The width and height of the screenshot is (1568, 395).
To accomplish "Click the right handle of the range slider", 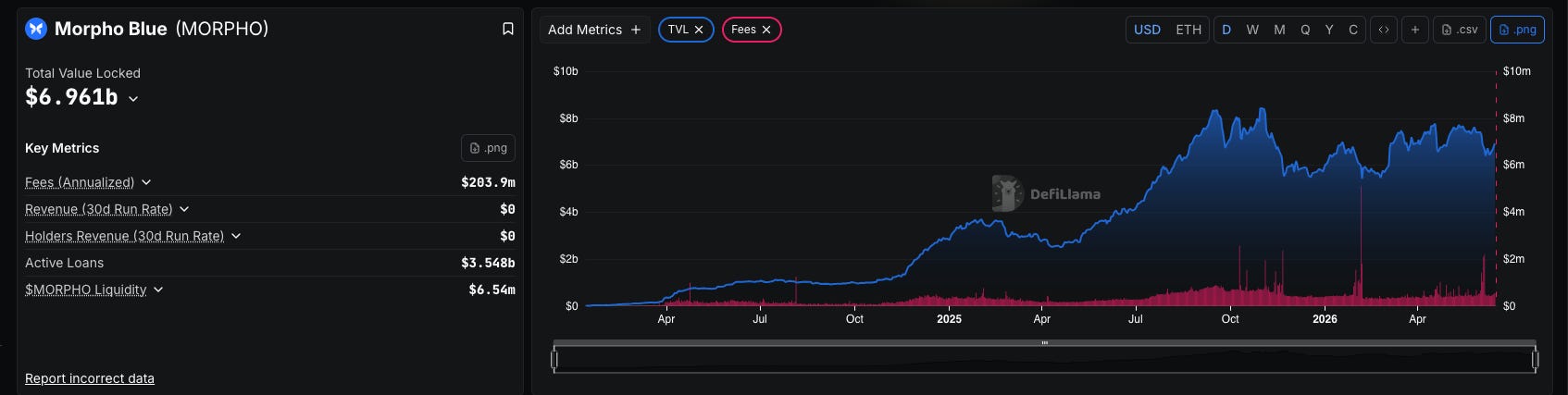I will click(1535, 359).
